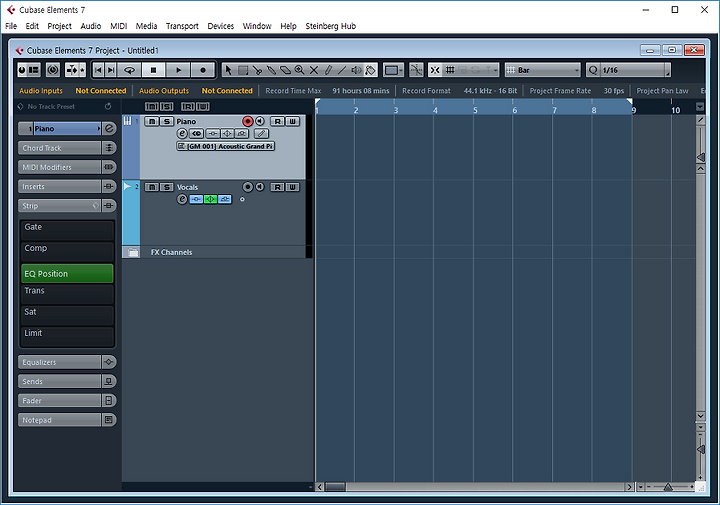Select the Play speaker tool
Image resolution: width=720 pixels, height=505 pixels.
point(356,70)
